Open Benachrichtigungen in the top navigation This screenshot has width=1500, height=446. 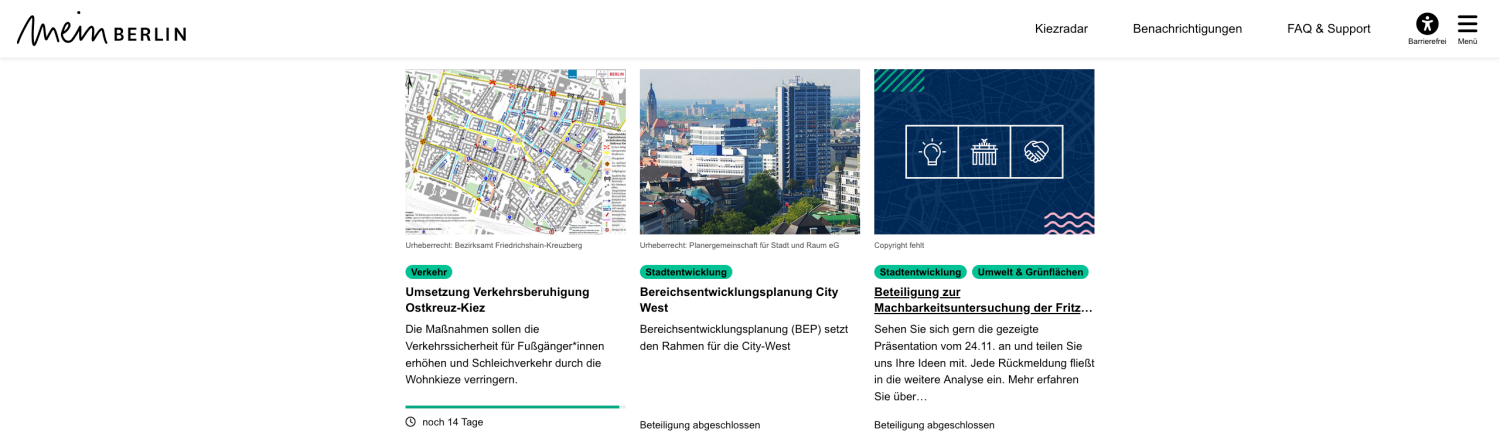tap(1187, 29)
